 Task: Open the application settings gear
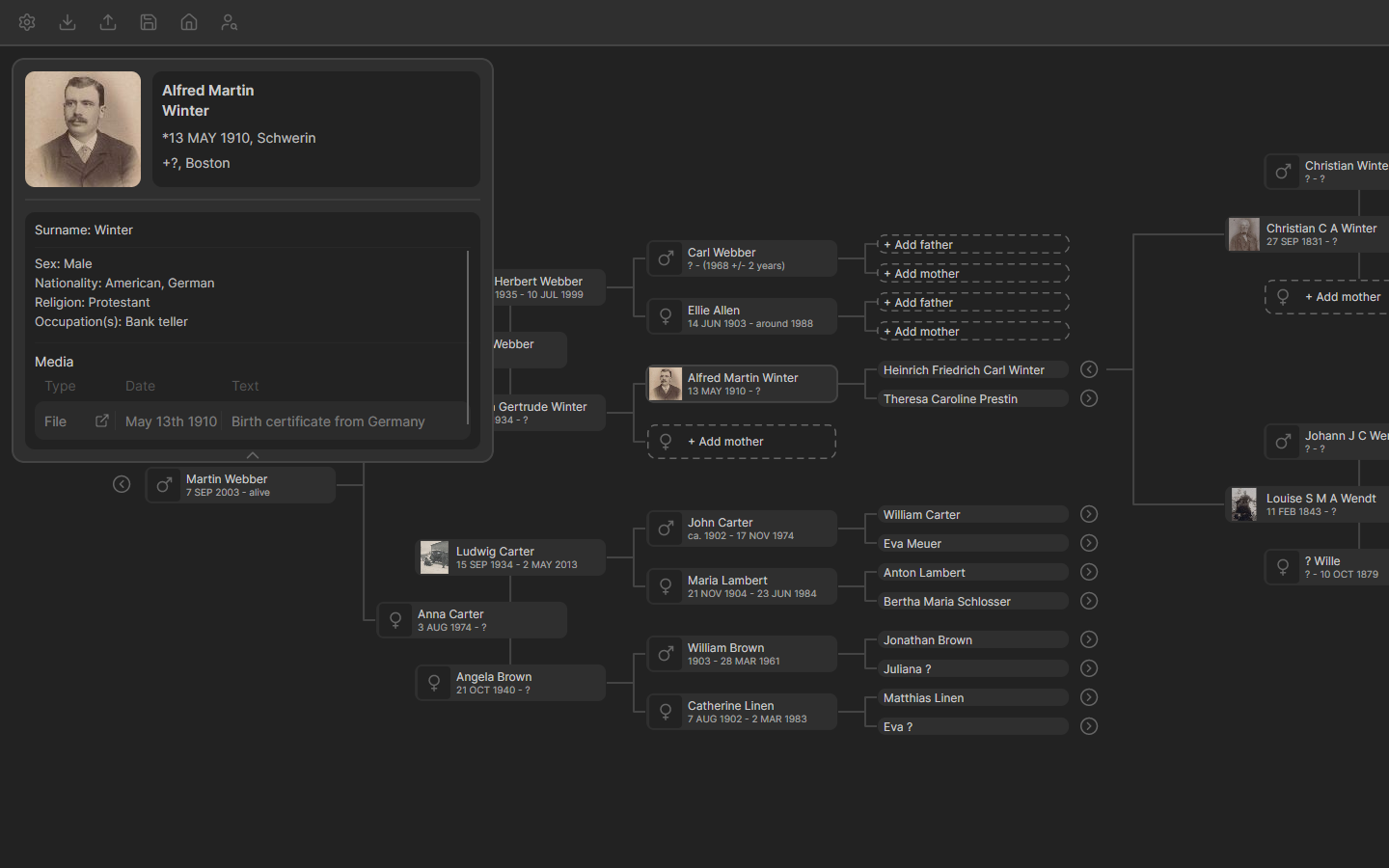click(x=26, y=22)
